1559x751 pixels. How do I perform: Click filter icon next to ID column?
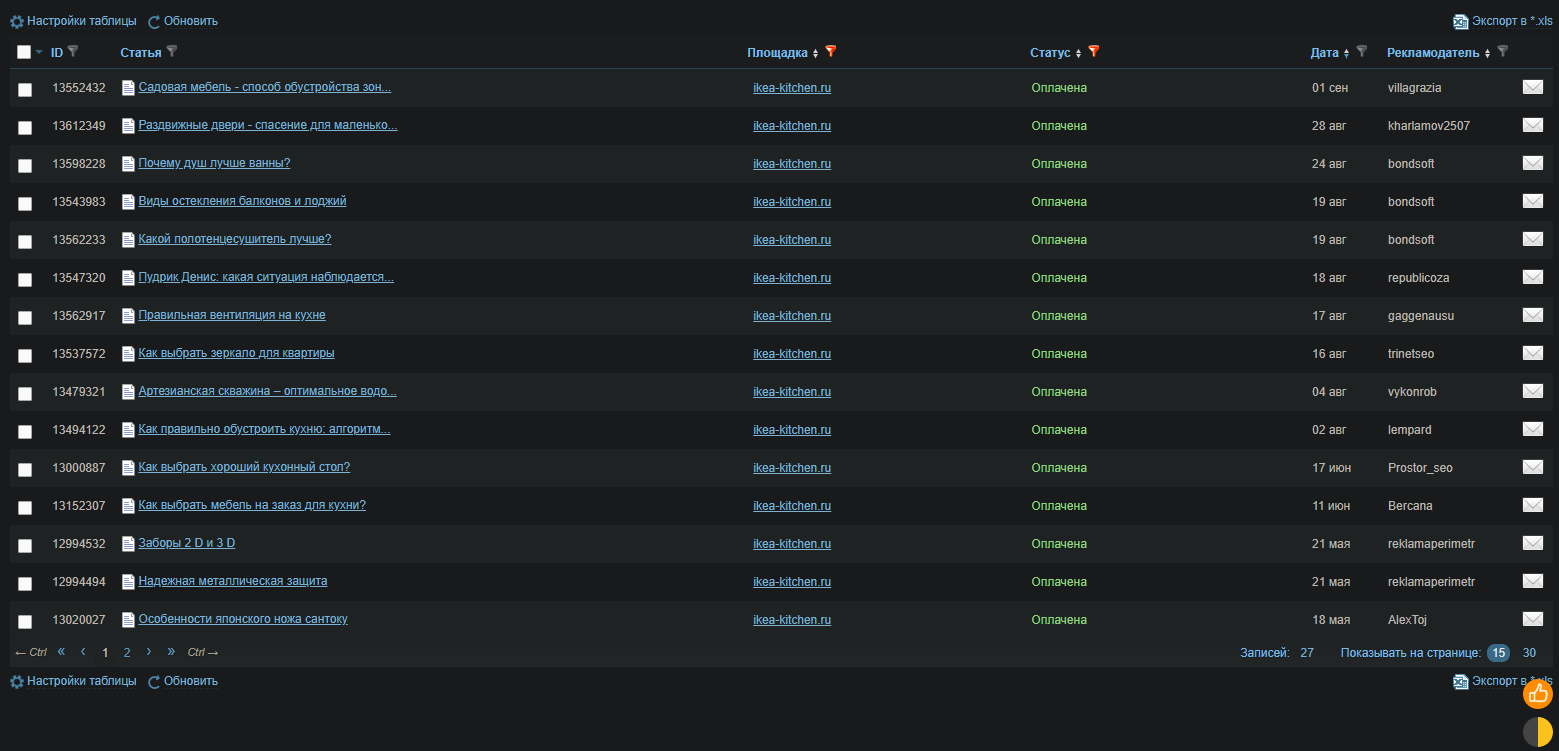point(72,51)
